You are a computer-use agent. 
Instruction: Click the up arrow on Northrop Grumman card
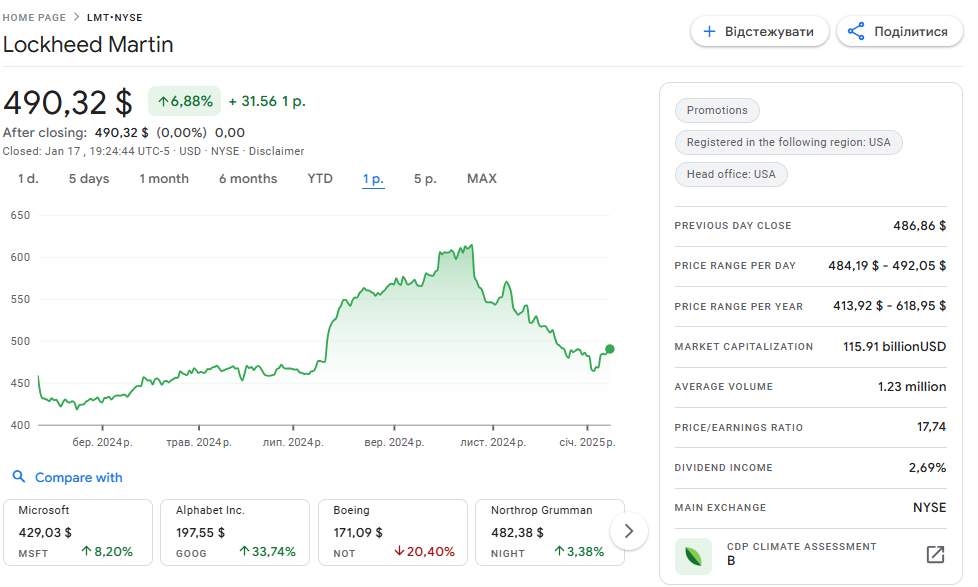(559, 551)
